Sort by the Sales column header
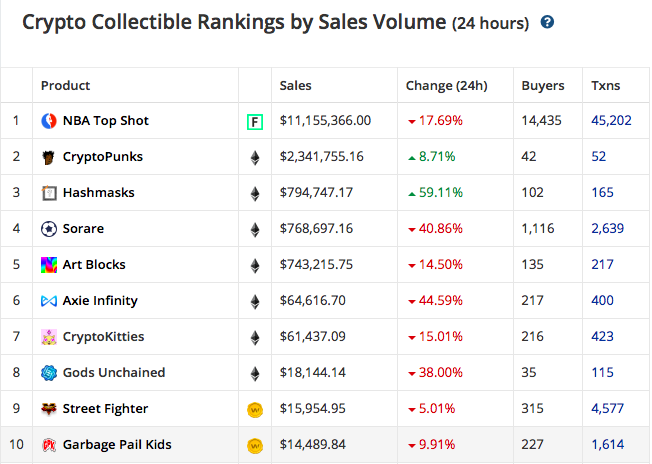This screenshot has height=464, width=652. [x=295, y=85]
